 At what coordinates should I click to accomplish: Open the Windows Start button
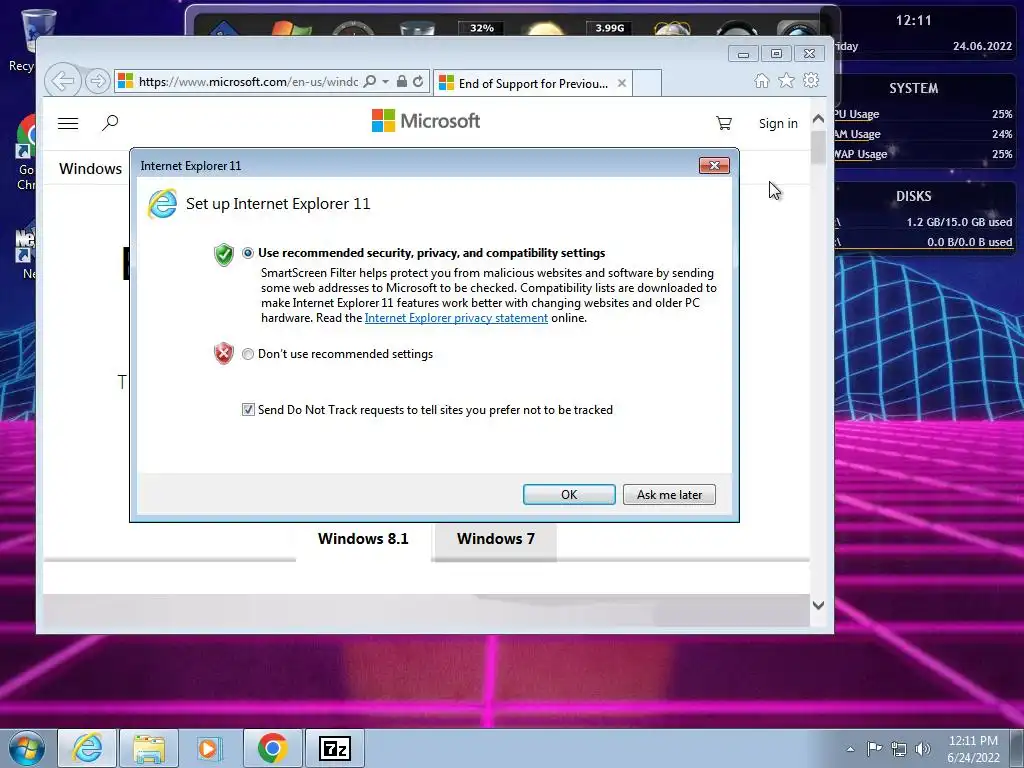pyautogui.click(x=26, y=748)
